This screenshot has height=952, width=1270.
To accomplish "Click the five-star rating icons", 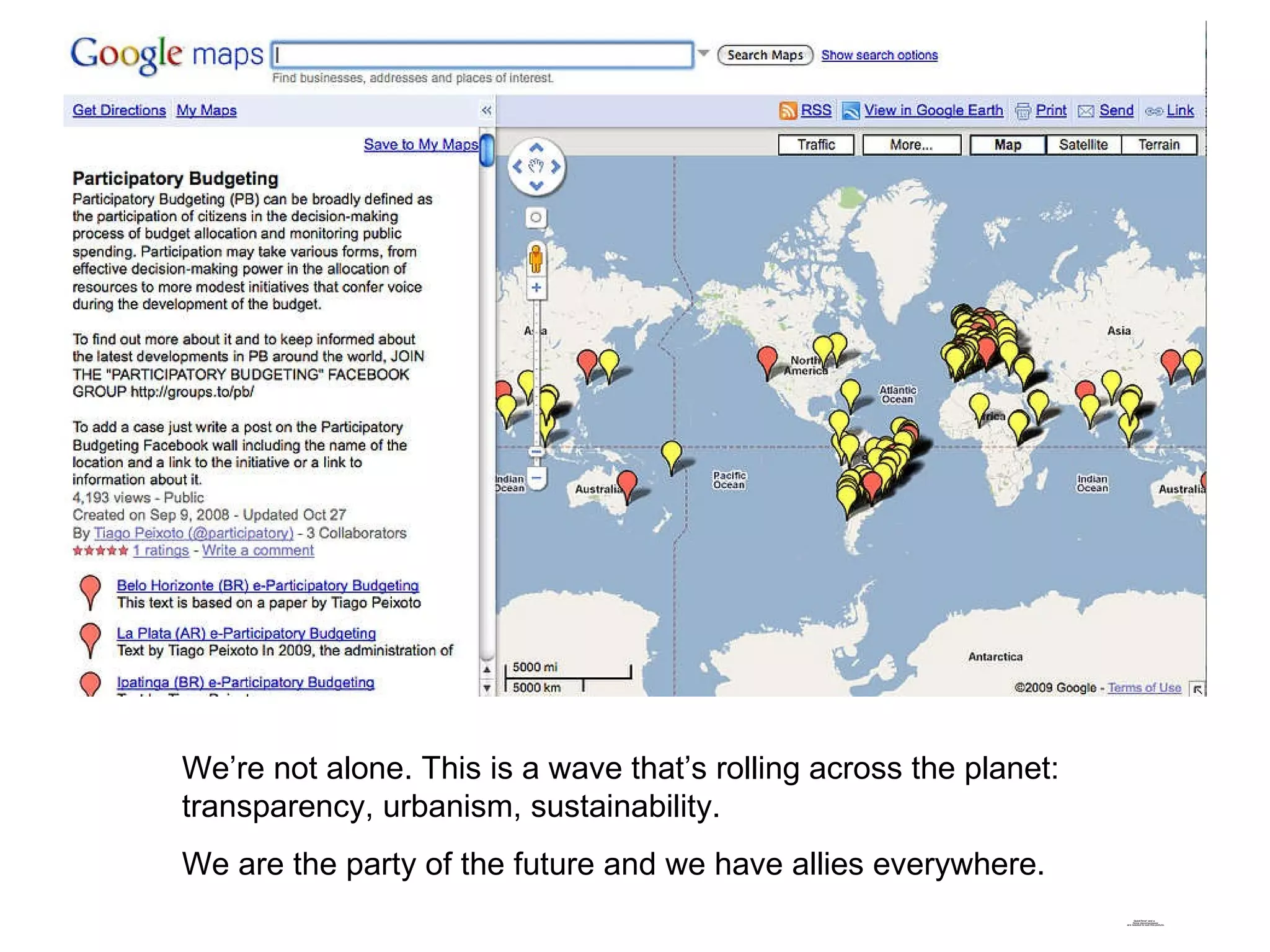I will tap(100, 550).
